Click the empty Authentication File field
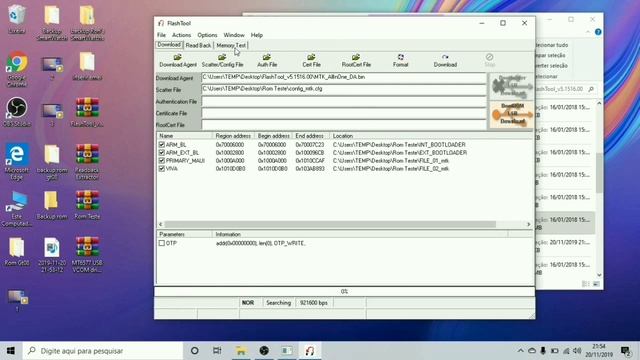The height and width of the screenshot is (360, 640). pos(344,101)
